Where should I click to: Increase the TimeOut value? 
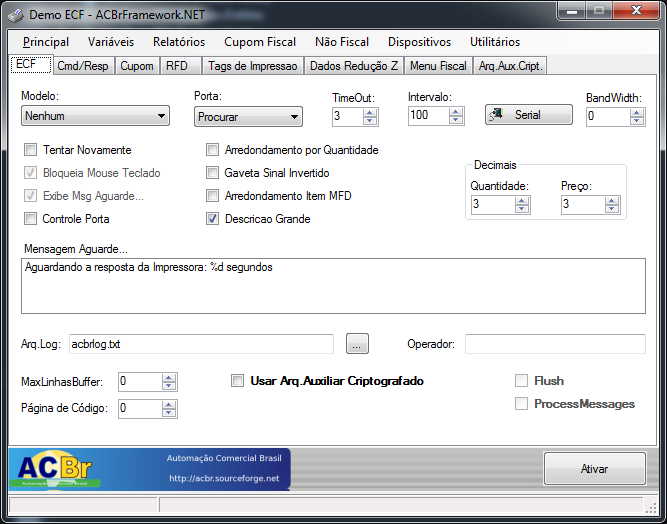(370, 113)
